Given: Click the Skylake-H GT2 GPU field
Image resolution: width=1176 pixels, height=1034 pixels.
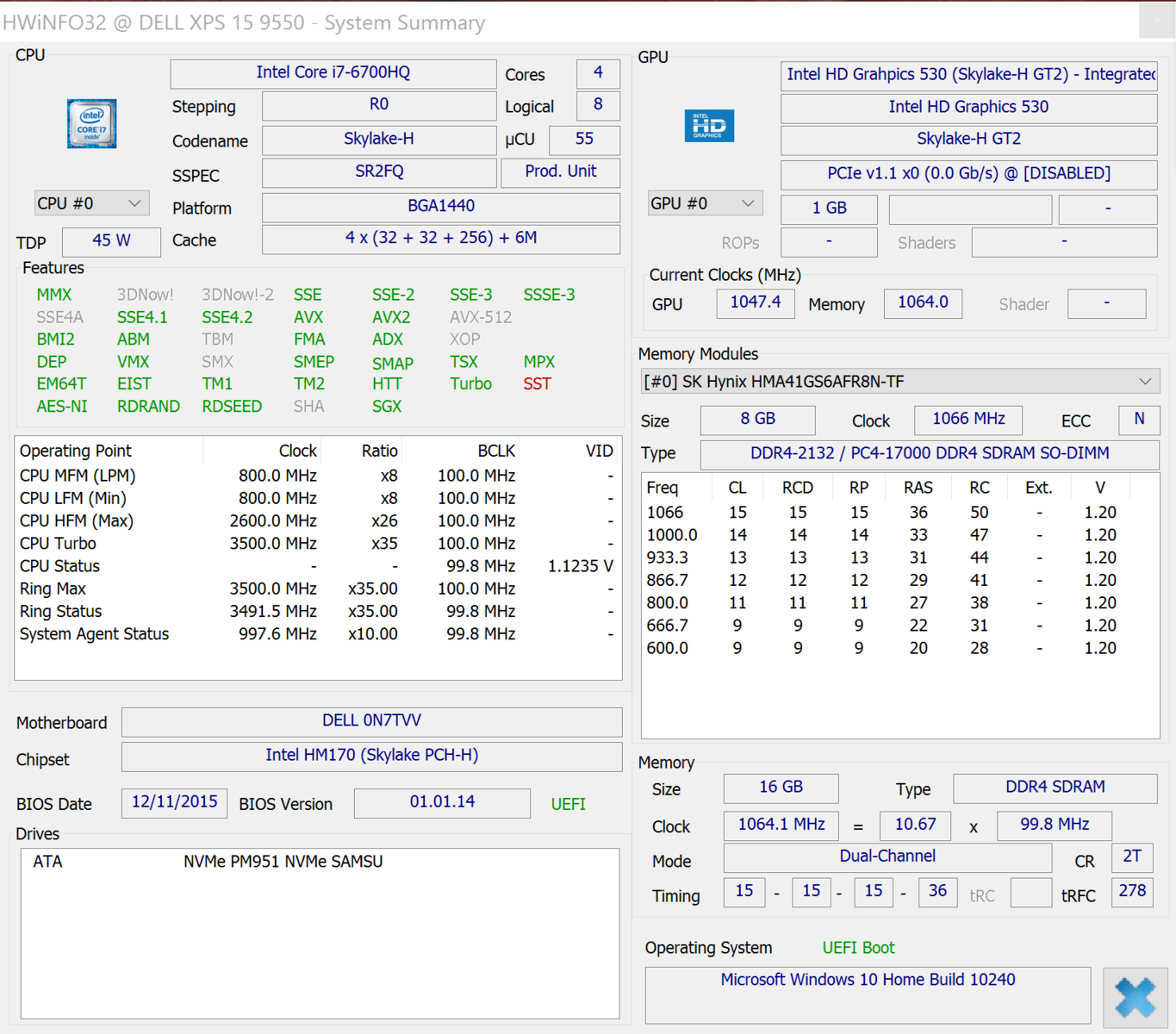Looking at the screenshot, I should coord(968,140).
